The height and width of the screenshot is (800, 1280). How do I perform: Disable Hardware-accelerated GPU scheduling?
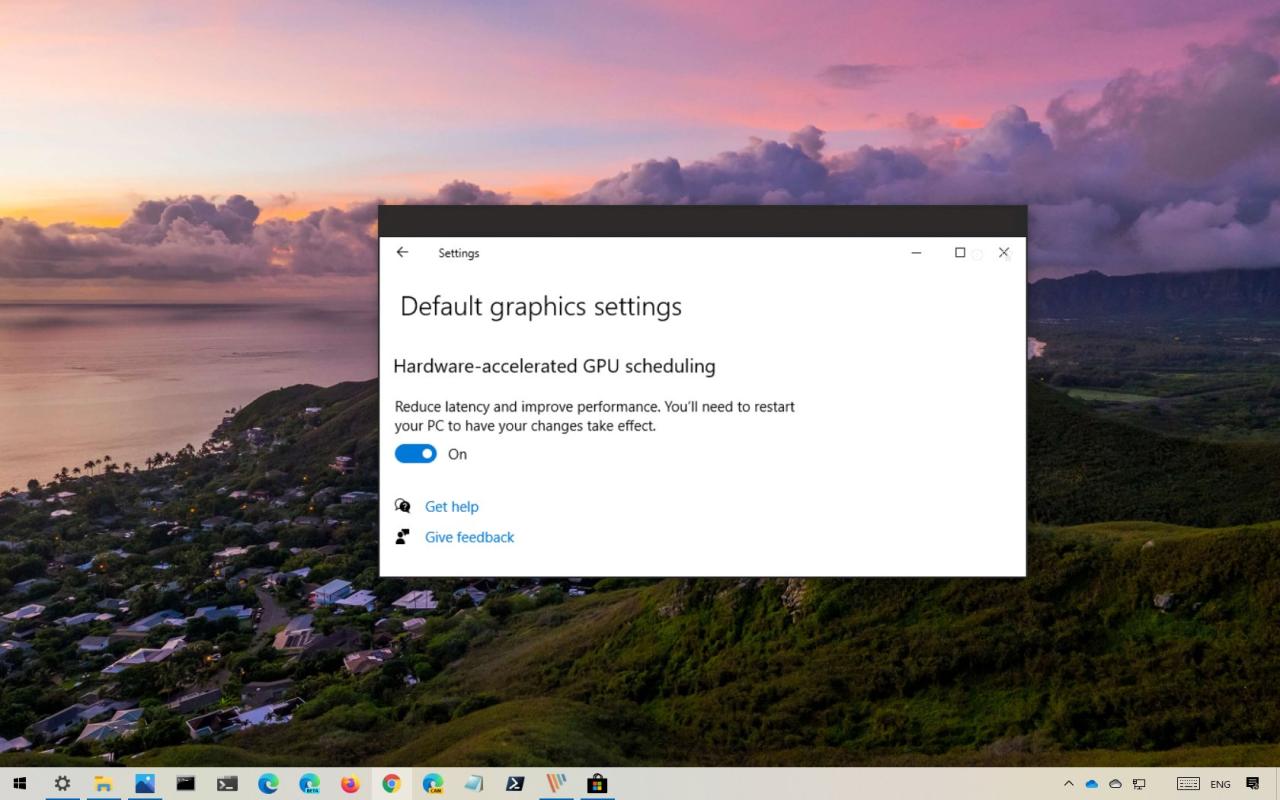pos(415,453)
